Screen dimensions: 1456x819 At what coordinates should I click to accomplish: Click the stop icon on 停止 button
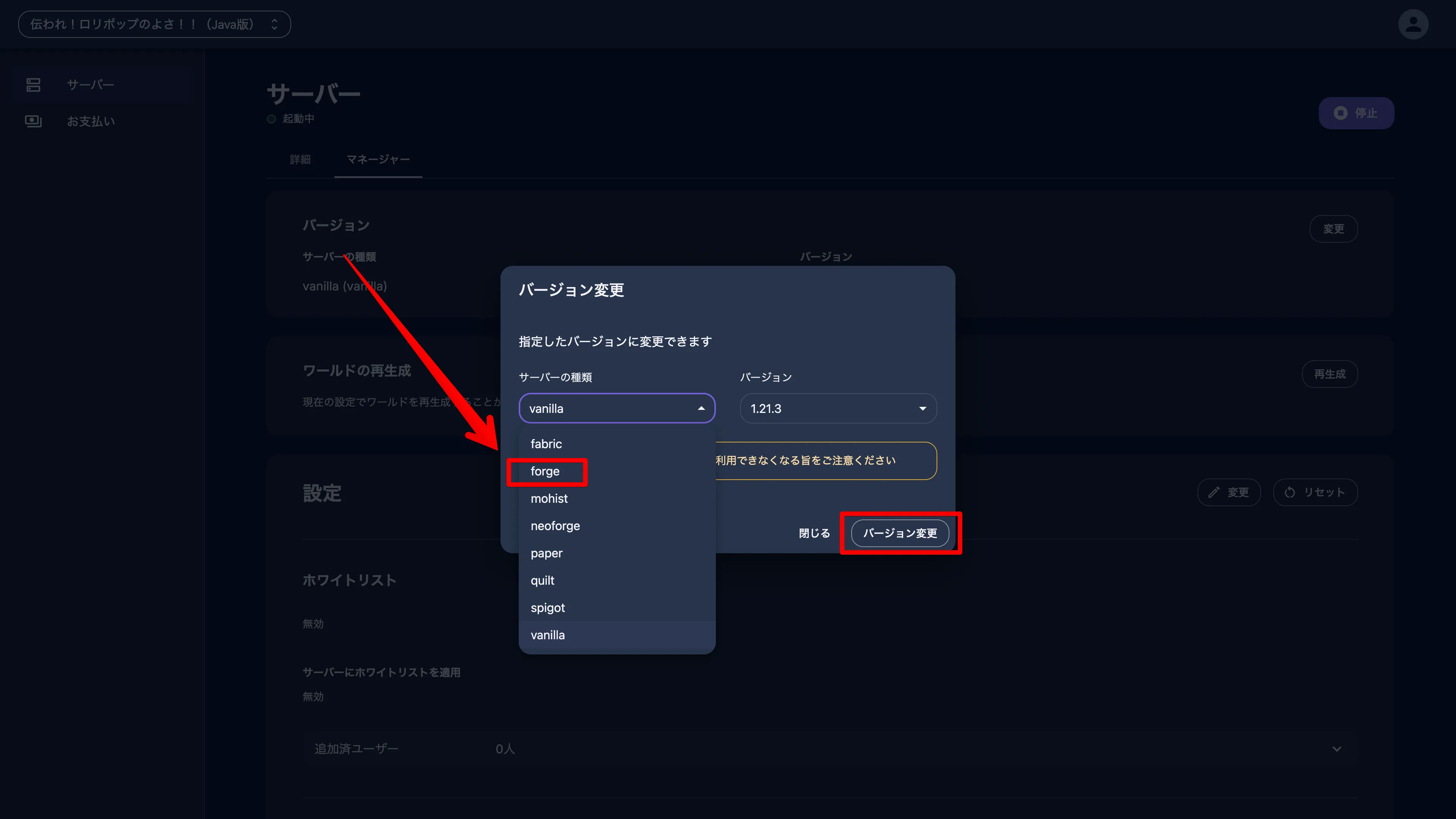(x=1340, y=113)
